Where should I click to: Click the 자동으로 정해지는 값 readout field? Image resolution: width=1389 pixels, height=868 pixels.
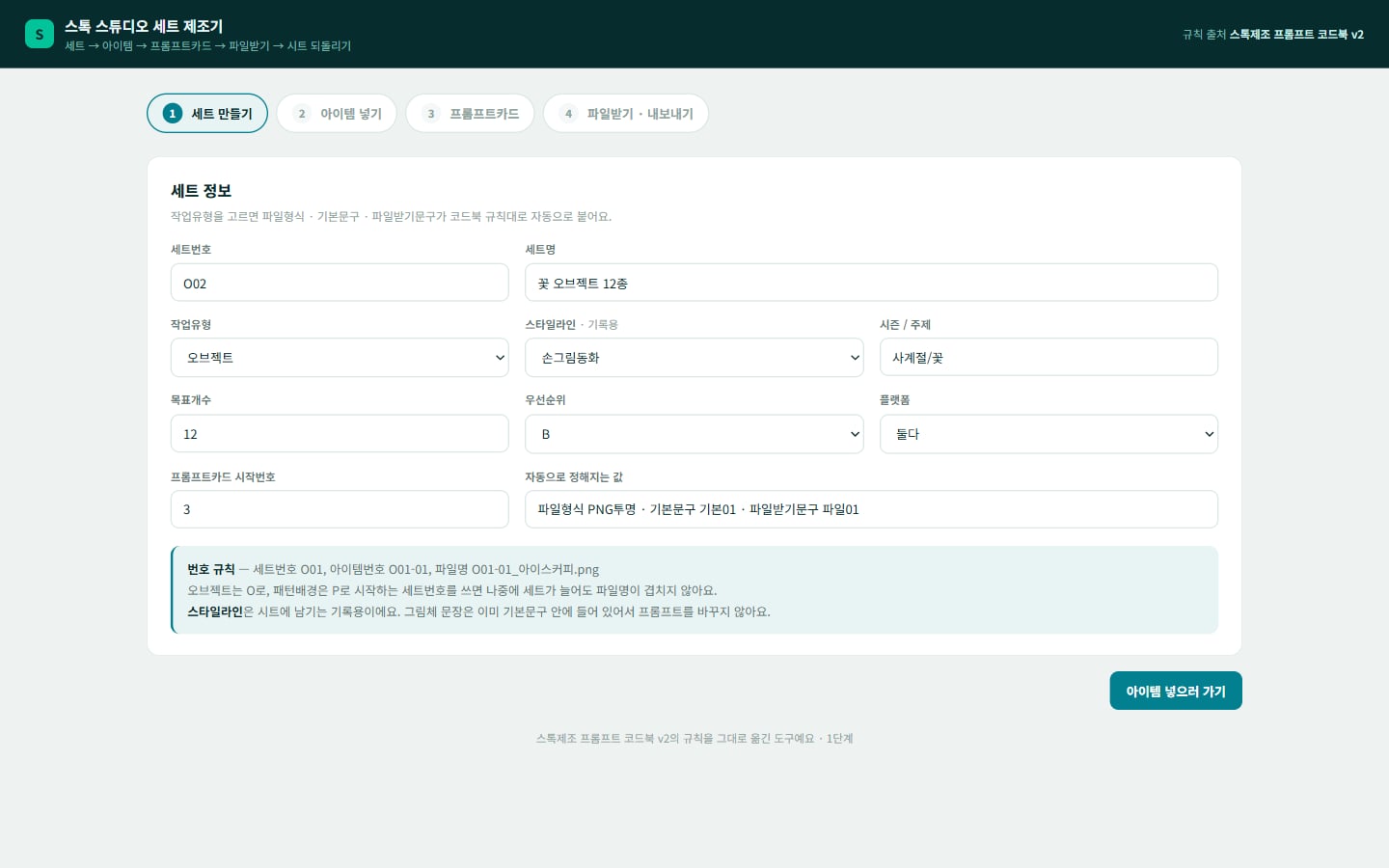[x=871, y=509]
